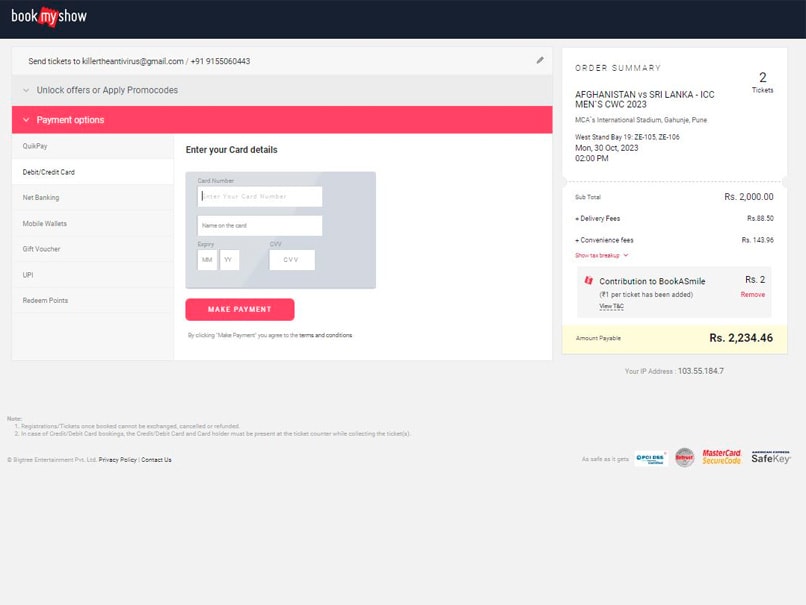Click the Entrust round security seal
Viewport: 806px width, 605px height.
(684, 457)
